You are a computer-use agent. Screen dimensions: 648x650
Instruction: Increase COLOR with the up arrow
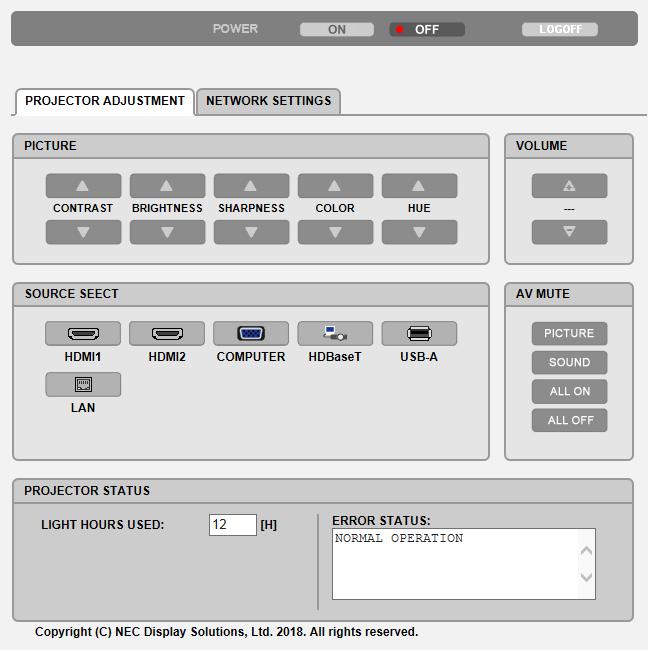tap(335, 186)
